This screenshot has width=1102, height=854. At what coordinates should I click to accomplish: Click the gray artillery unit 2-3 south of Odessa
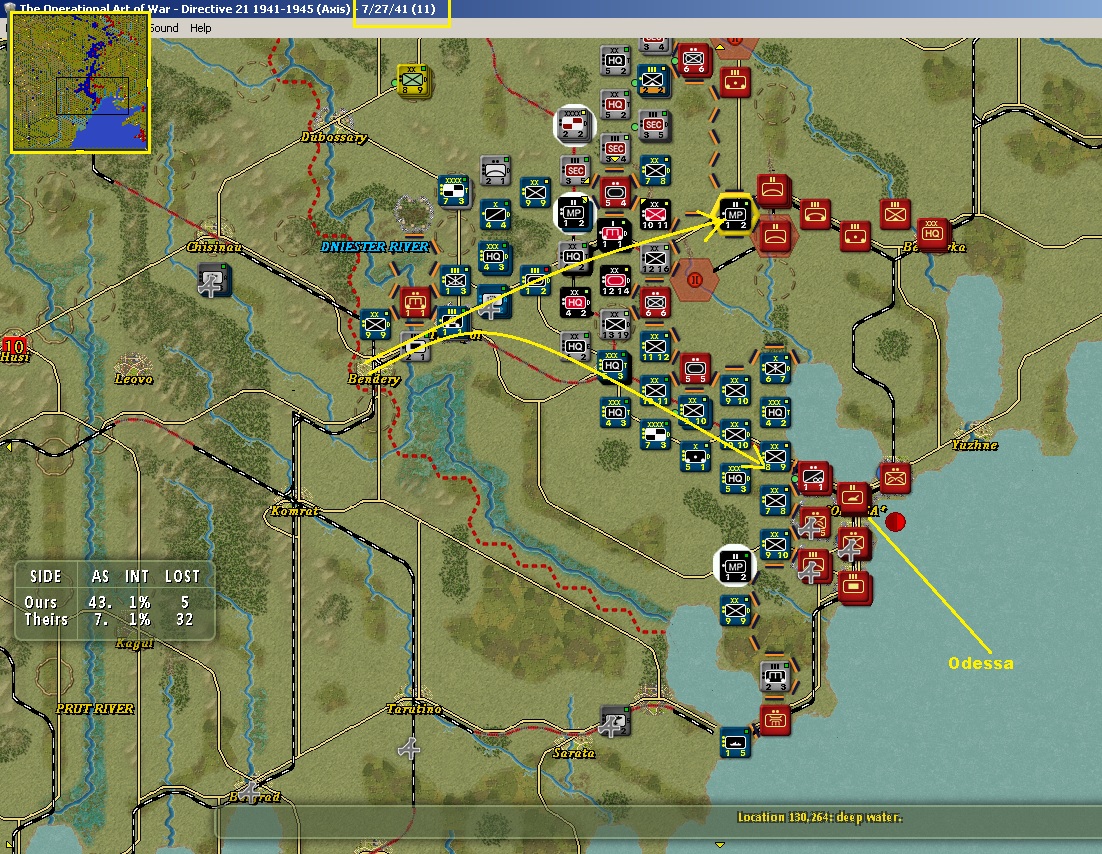click(776, 676)
